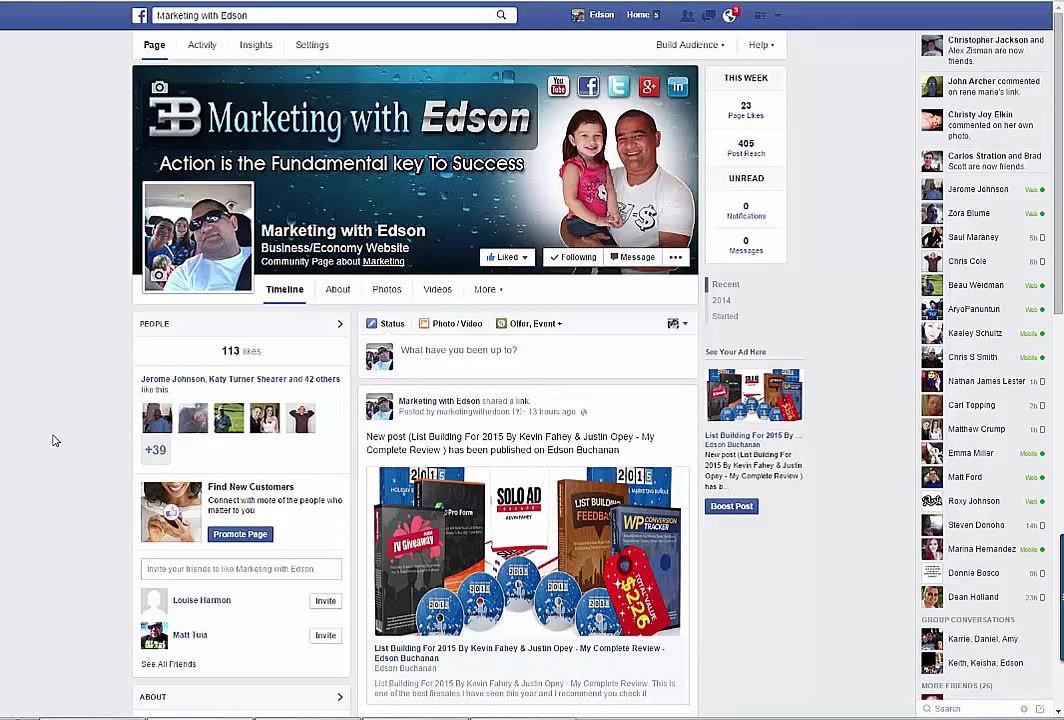Open the Photos tab
Screen dimensions: 1064x720
(387, 289)
